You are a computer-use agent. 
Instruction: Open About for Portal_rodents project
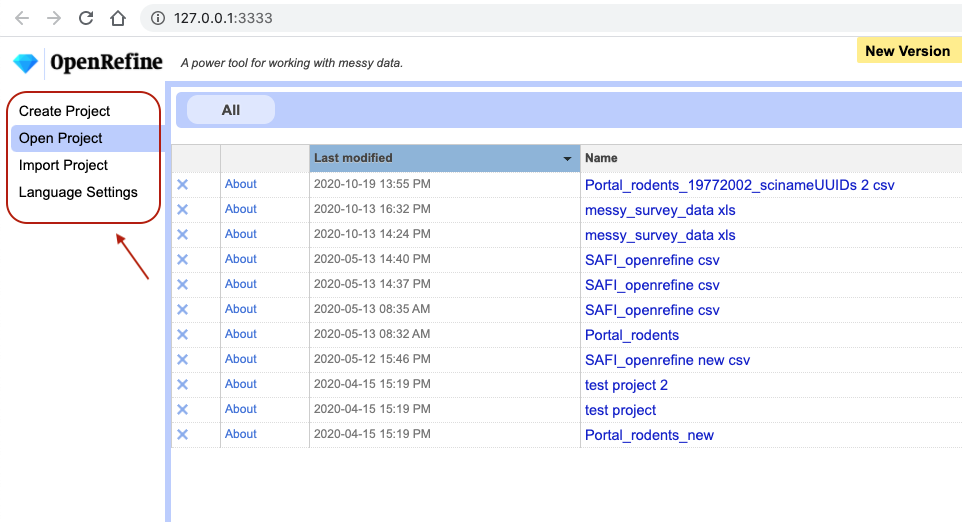(x=240, y=334)
